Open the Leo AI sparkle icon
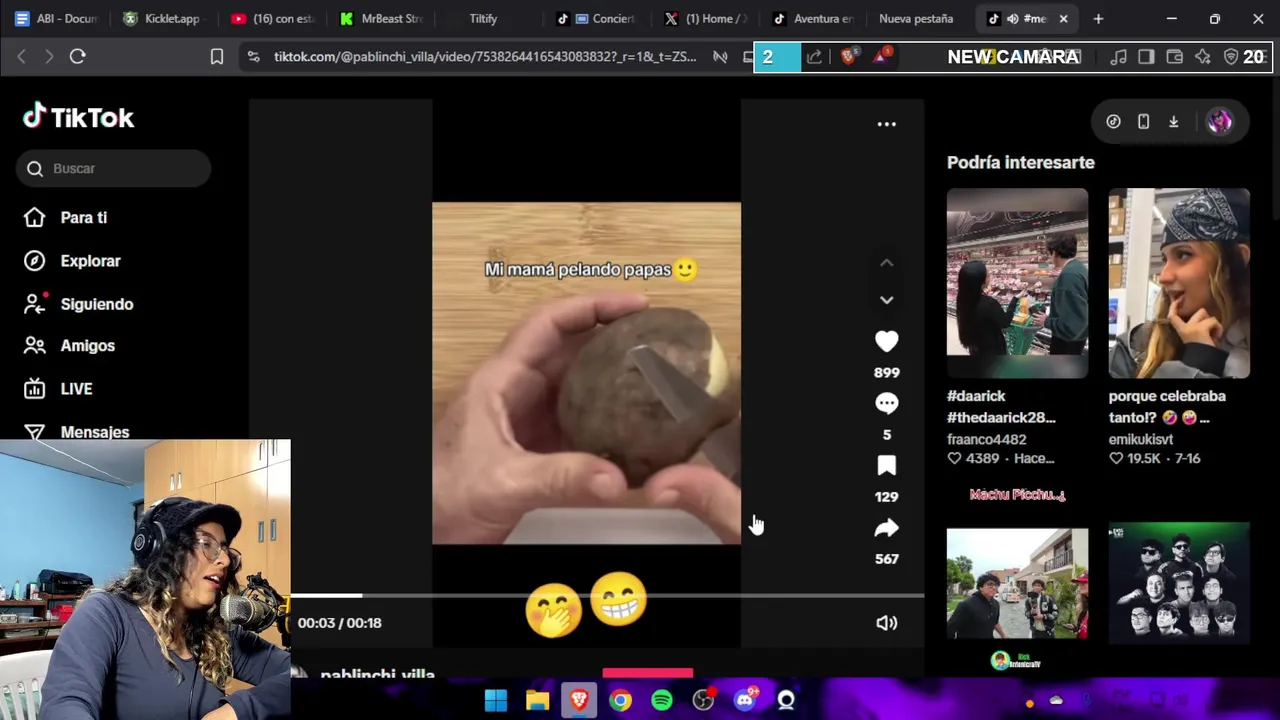 point(1203,57)
